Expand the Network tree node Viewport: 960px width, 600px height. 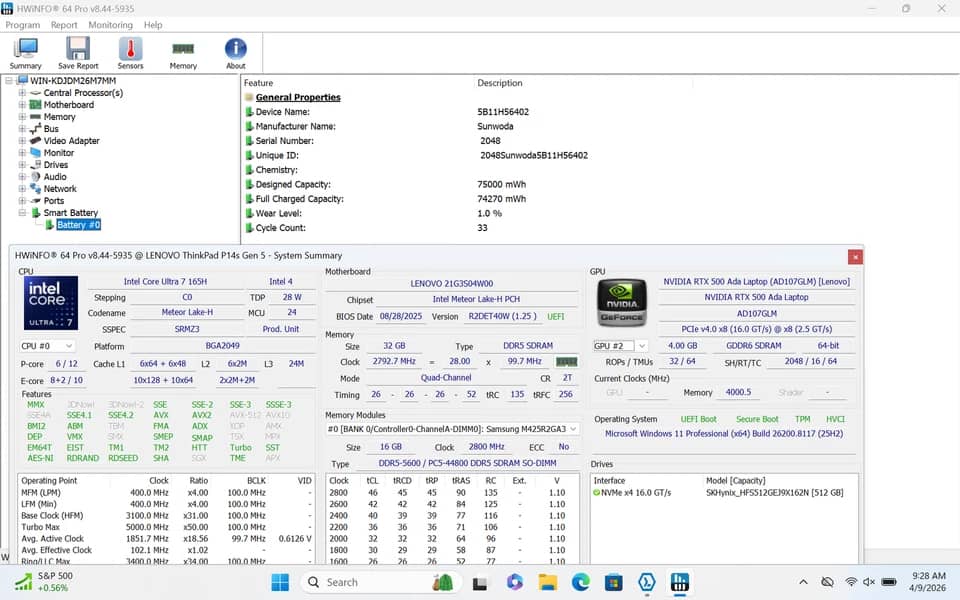(x=22, y=189)
